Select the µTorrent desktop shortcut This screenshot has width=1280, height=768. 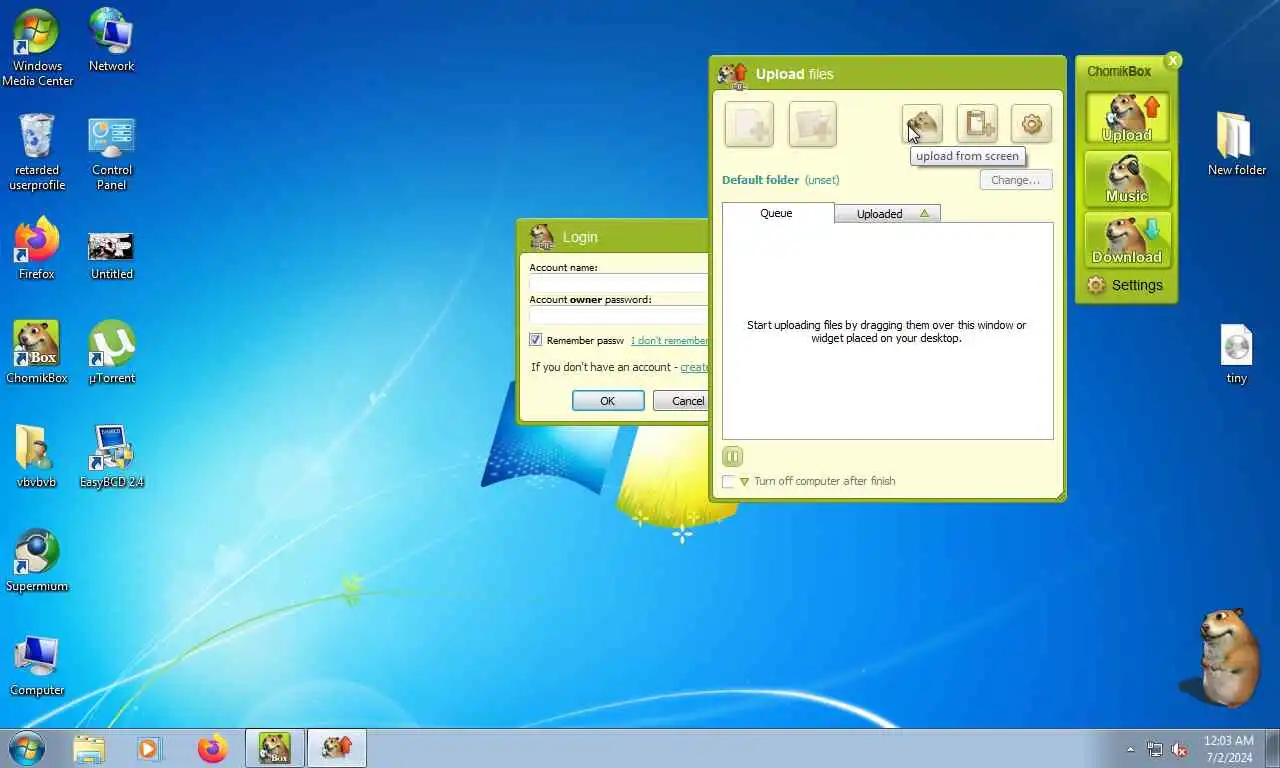click(x=111, y=352)
